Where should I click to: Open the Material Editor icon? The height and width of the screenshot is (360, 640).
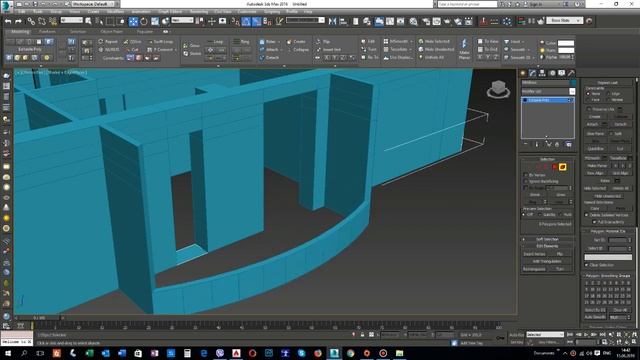[x=413, y=21]
